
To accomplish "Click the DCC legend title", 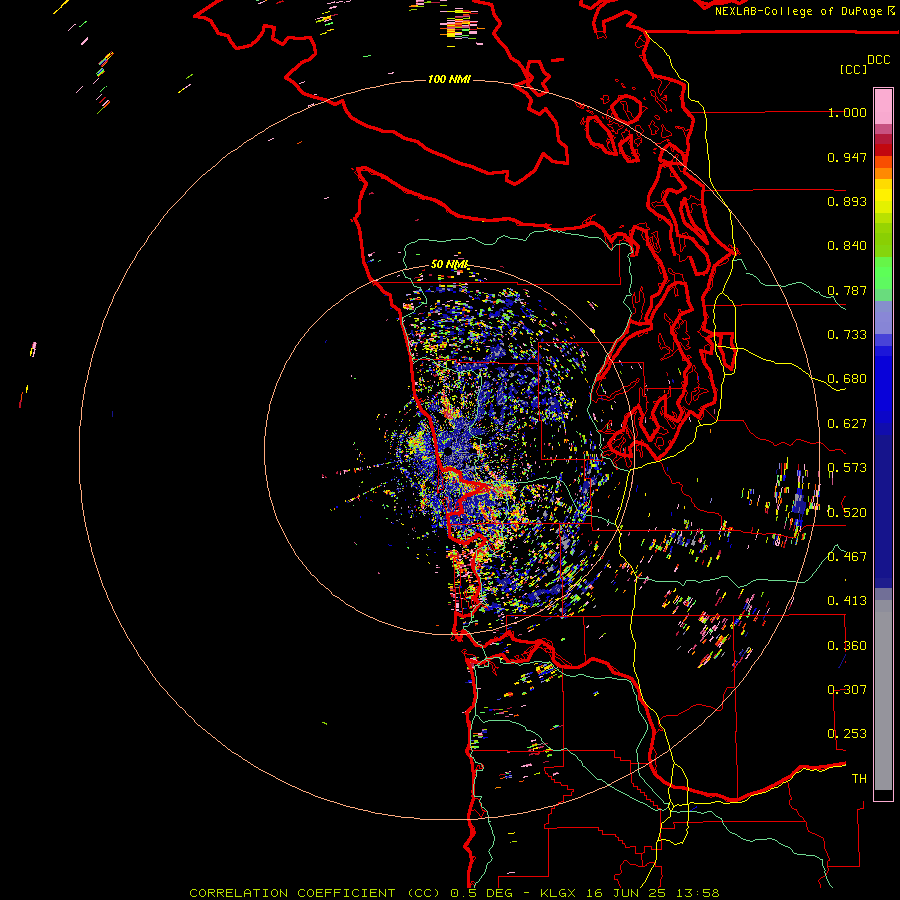I will coord(878,60).
